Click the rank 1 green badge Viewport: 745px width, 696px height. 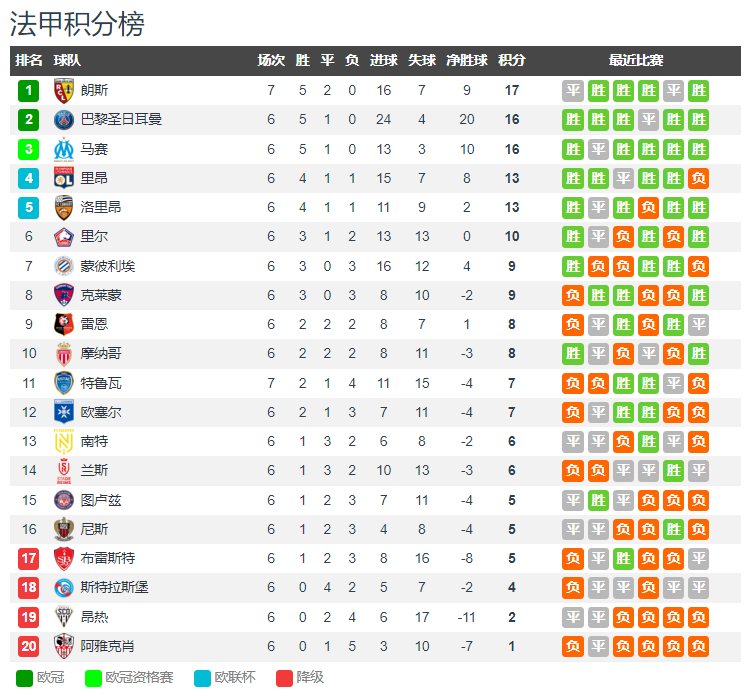click(29, 91)
